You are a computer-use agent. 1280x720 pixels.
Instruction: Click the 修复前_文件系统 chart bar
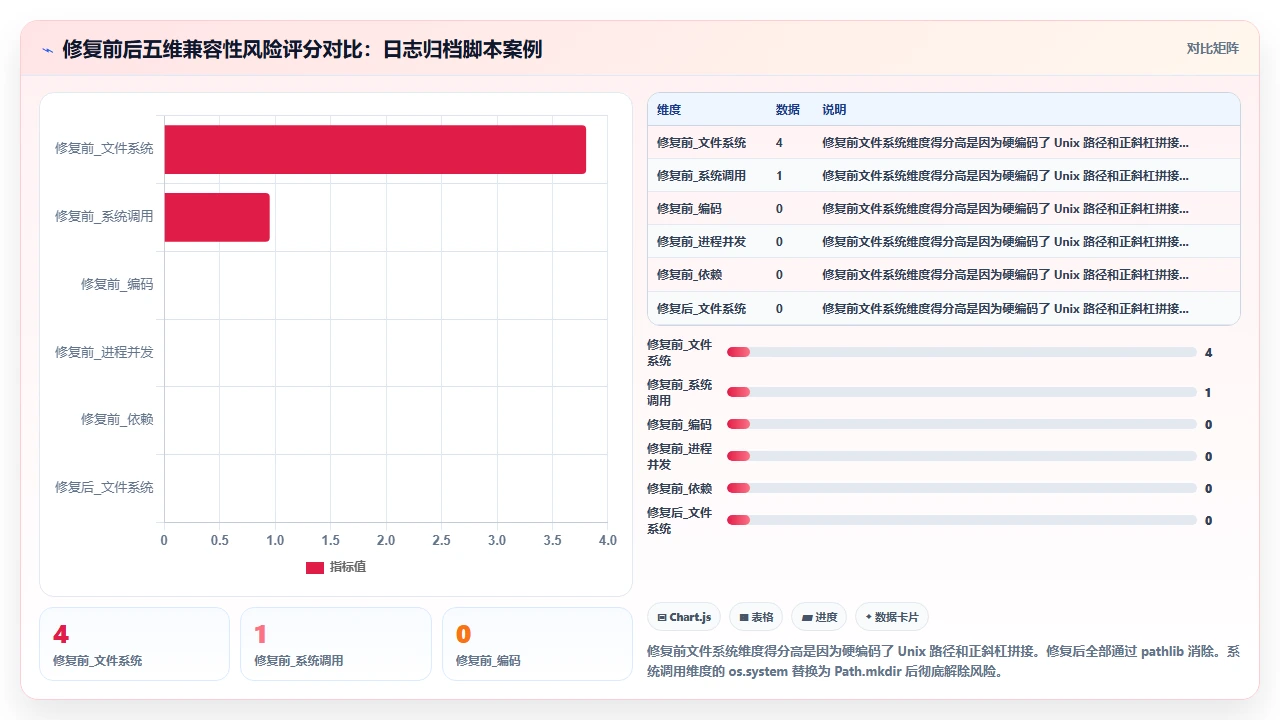(375, 149)
